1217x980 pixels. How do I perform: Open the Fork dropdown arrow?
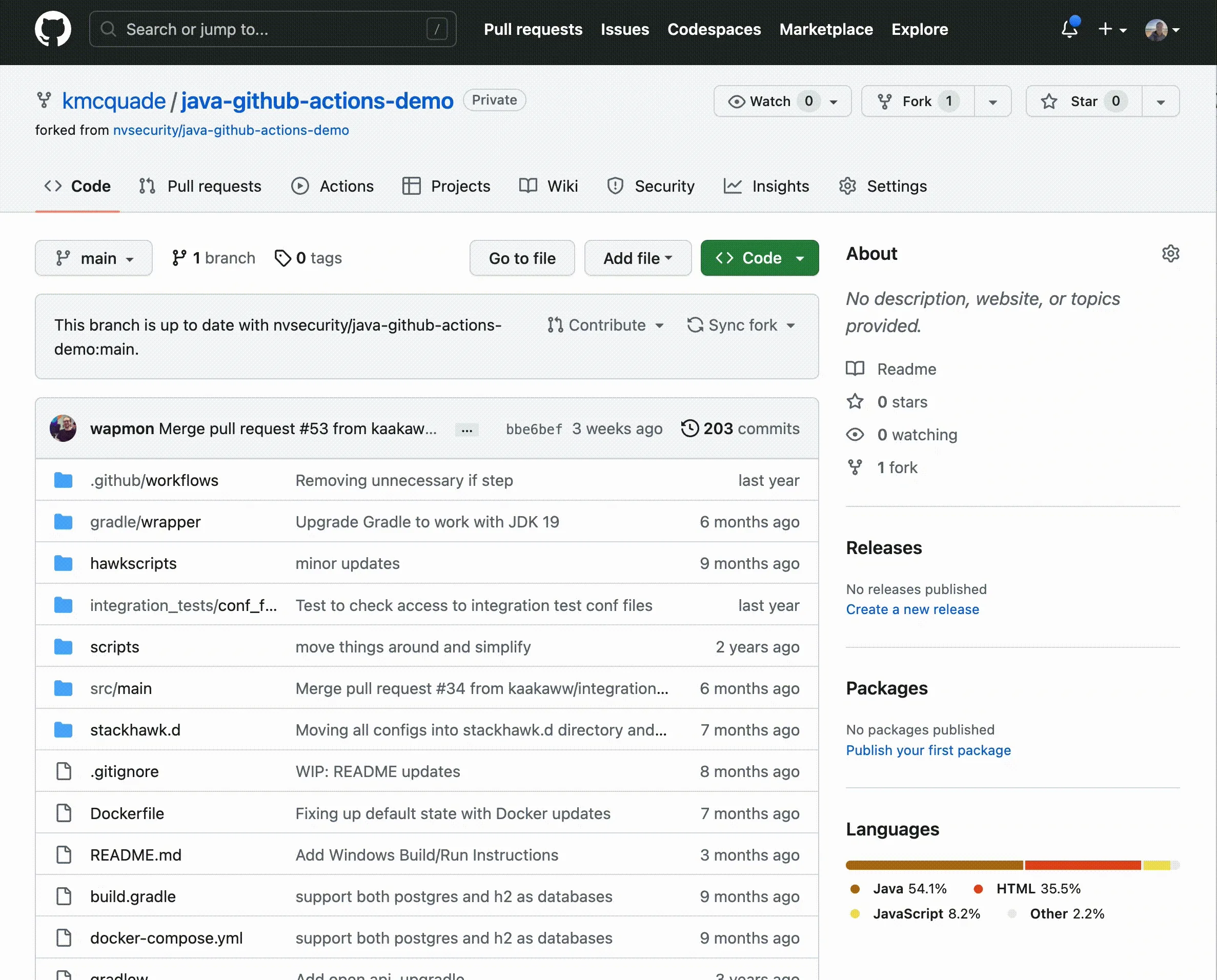[x=993, y=102]
